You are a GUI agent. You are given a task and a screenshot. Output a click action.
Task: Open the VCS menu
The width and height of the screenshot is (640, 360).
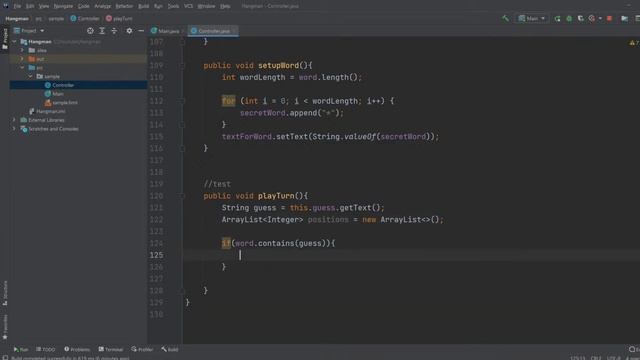click(x=188, y=6)
